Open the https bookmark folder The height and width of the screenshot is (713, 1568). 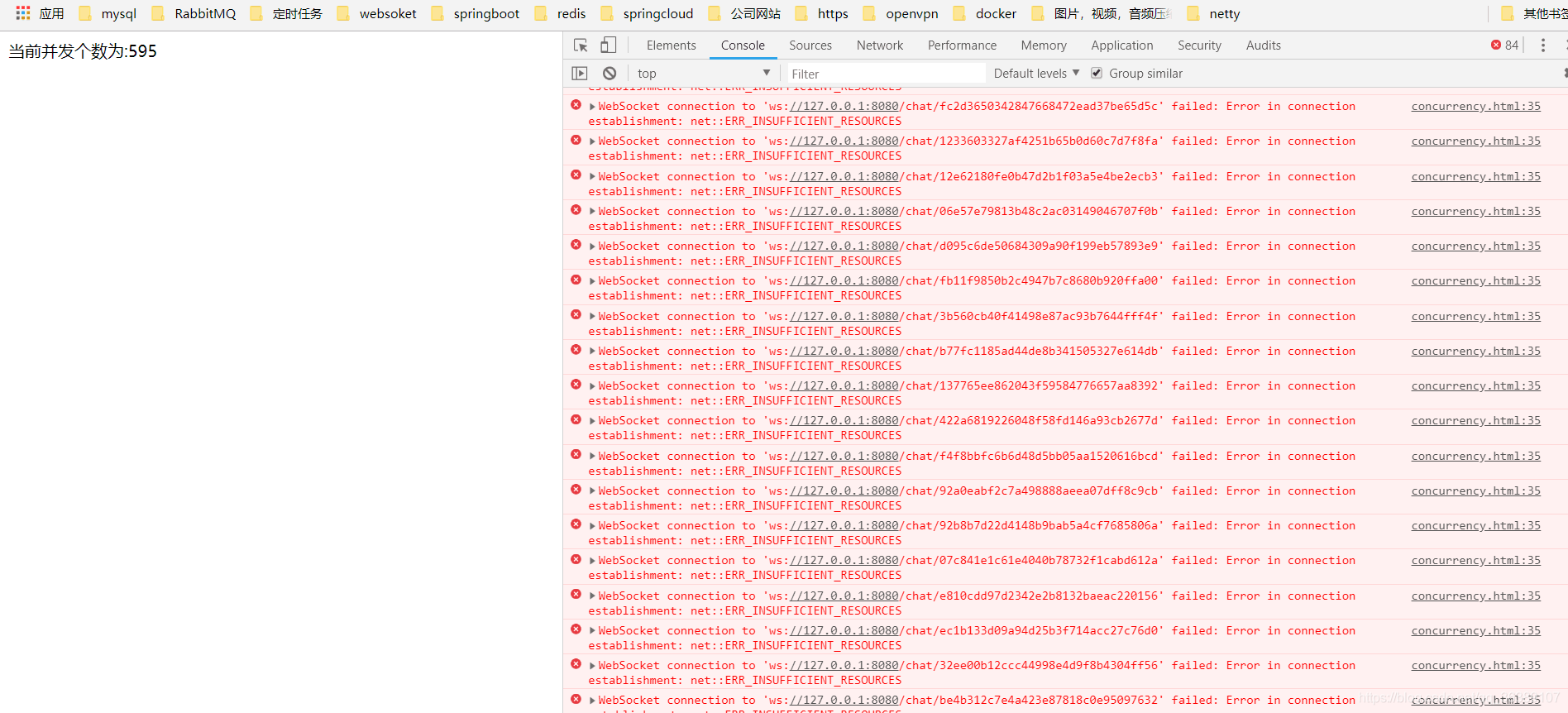[x=822, y=13]
